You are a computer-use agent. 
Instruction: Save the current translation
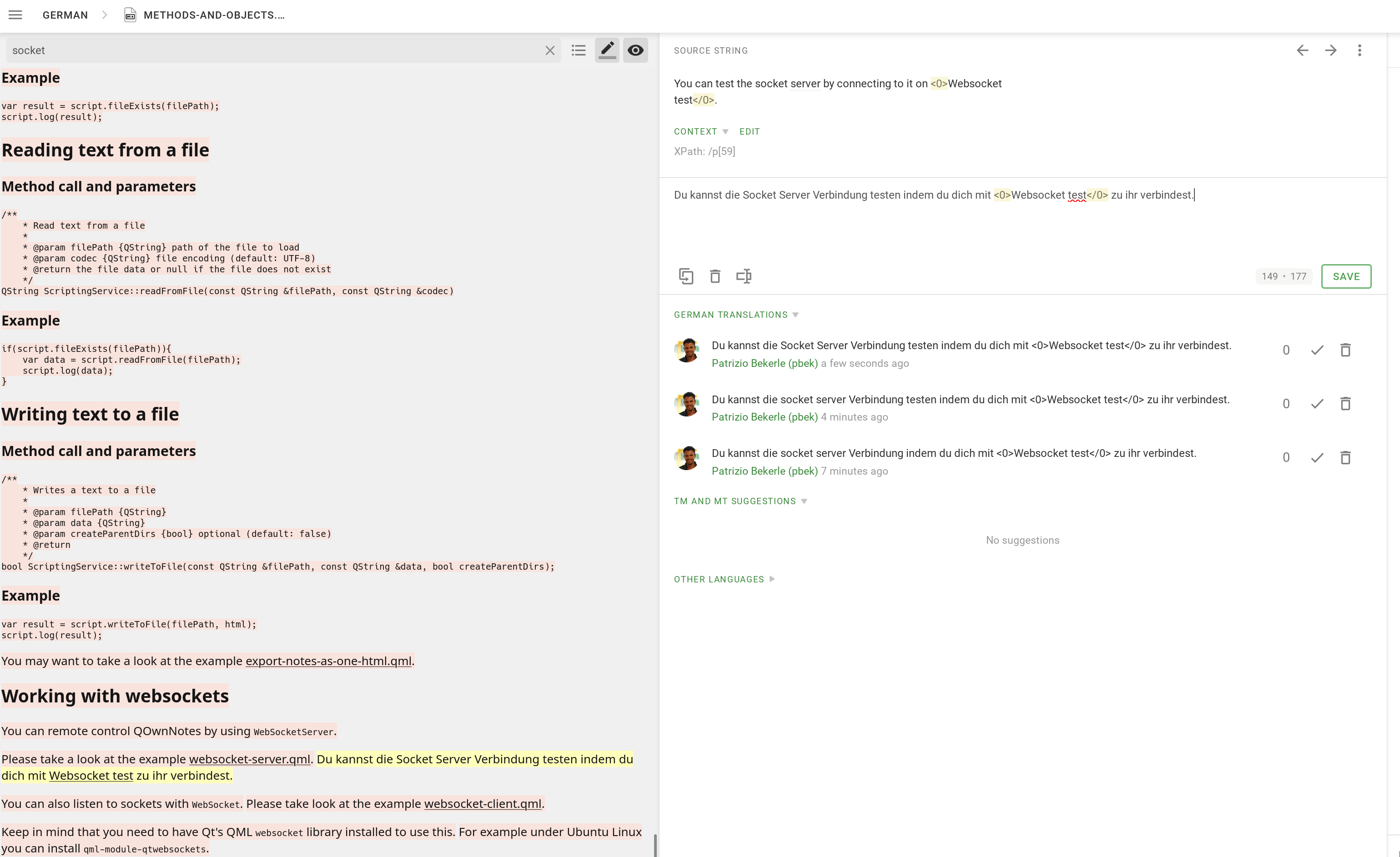1346,276
